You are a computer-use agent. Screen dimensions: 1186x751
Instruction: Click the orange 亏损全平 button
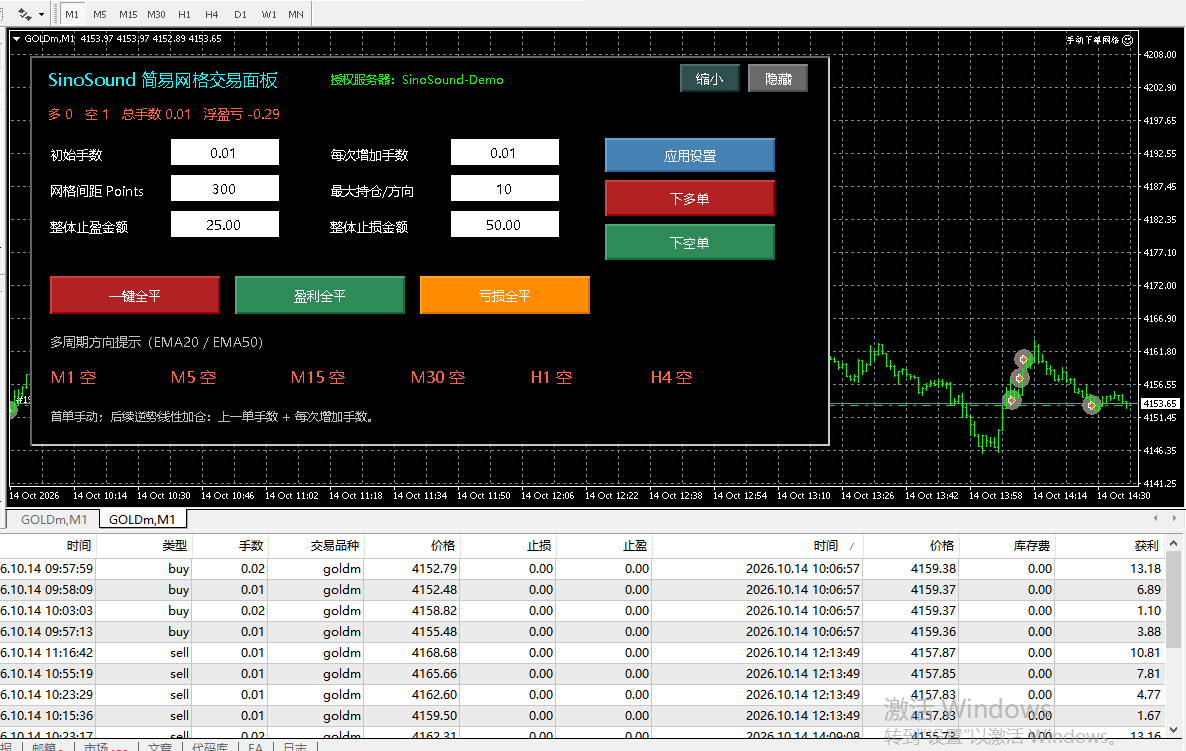point(505,296)
